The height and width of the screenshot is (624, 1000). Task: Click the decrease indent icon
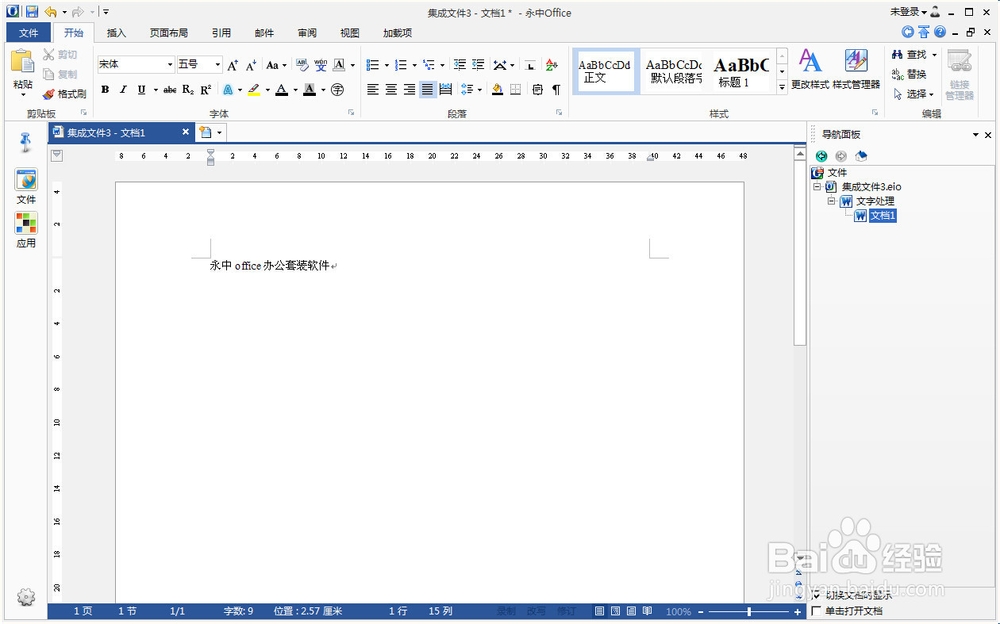459,64
